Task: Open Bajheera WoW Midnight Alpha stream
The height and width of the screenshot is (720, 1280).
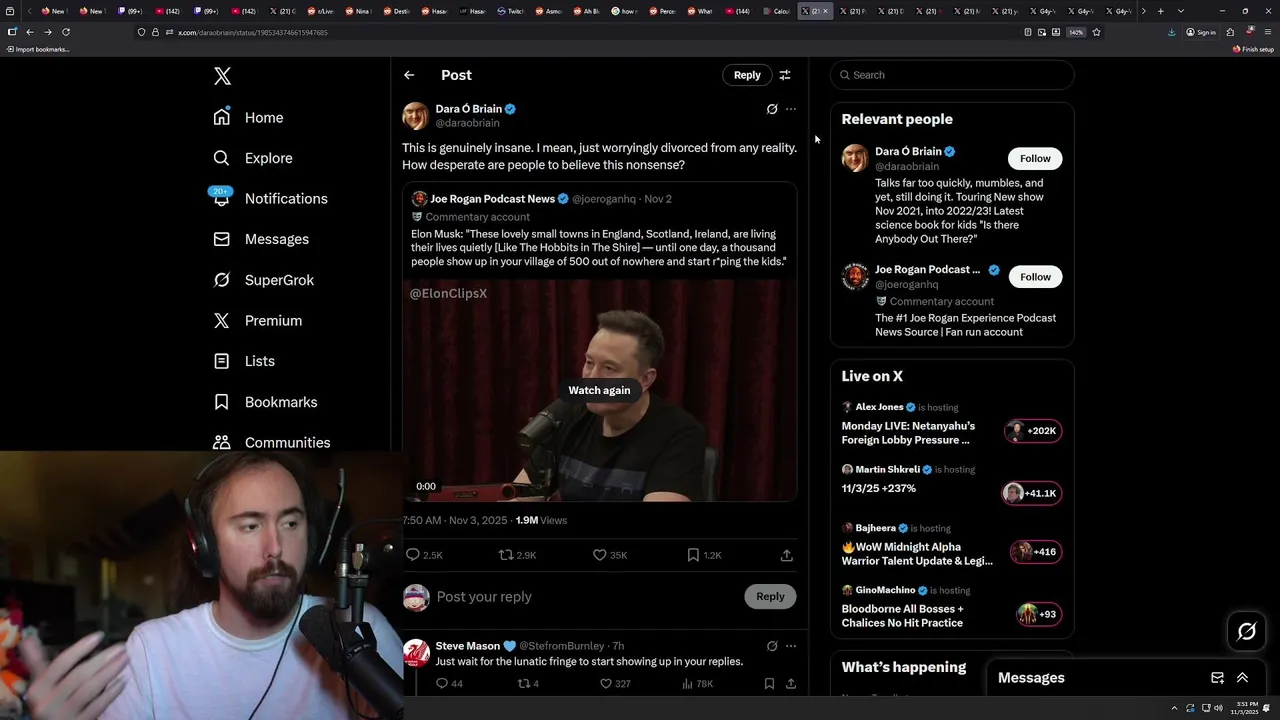Action: (x=917, y=554)
